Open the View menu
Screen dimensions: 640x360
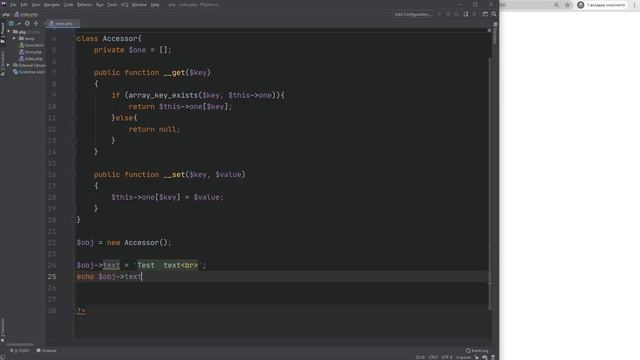(36, 4)
